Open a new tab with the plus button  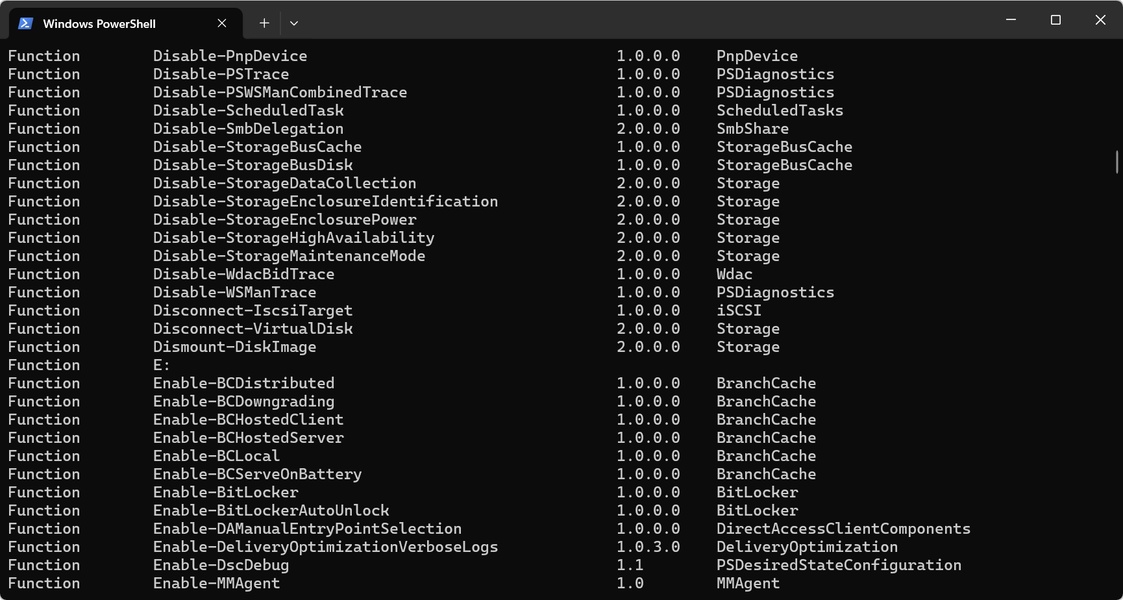click(x=264, y=23)
